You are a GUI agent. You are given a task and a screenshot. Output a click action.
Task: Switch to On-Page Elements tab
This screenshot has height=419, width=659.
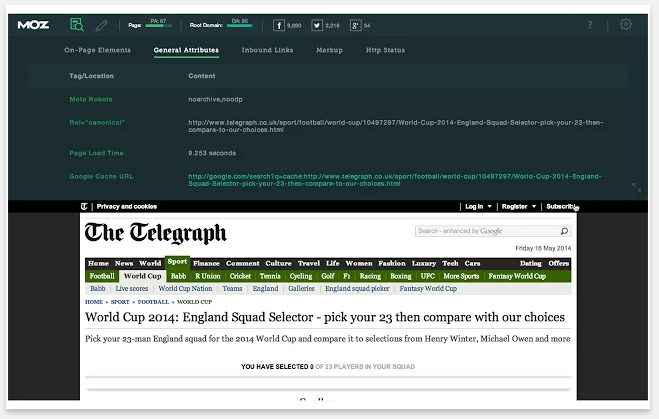[98, 50]
